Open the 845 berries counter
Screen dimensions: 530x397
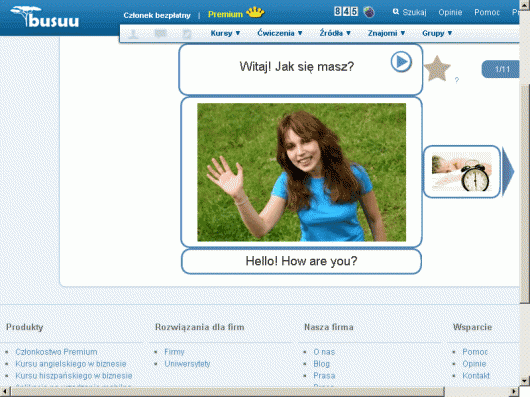pos(345,11)
